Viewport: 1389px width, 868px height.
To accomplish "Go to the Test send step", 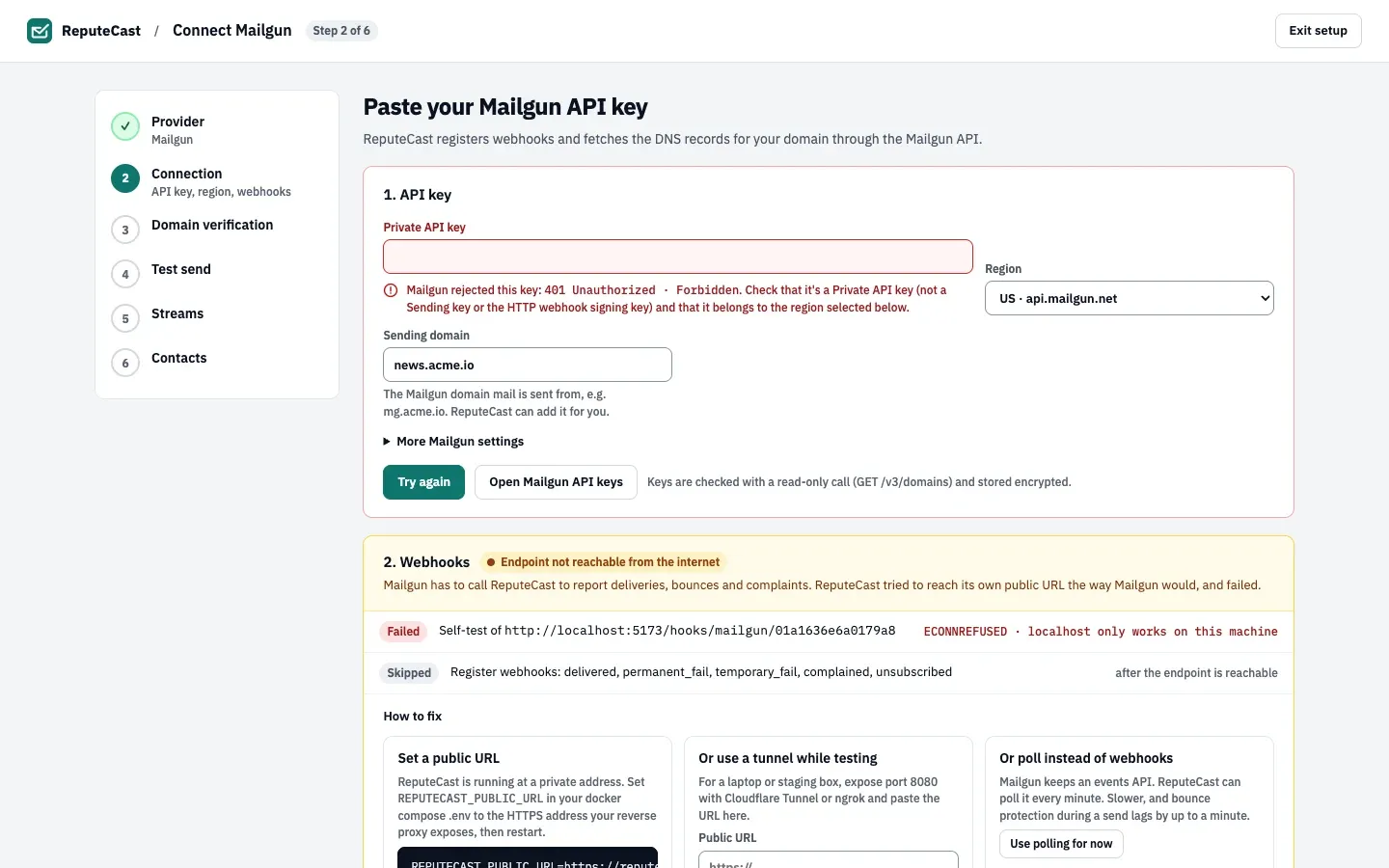I will (181, 269).
